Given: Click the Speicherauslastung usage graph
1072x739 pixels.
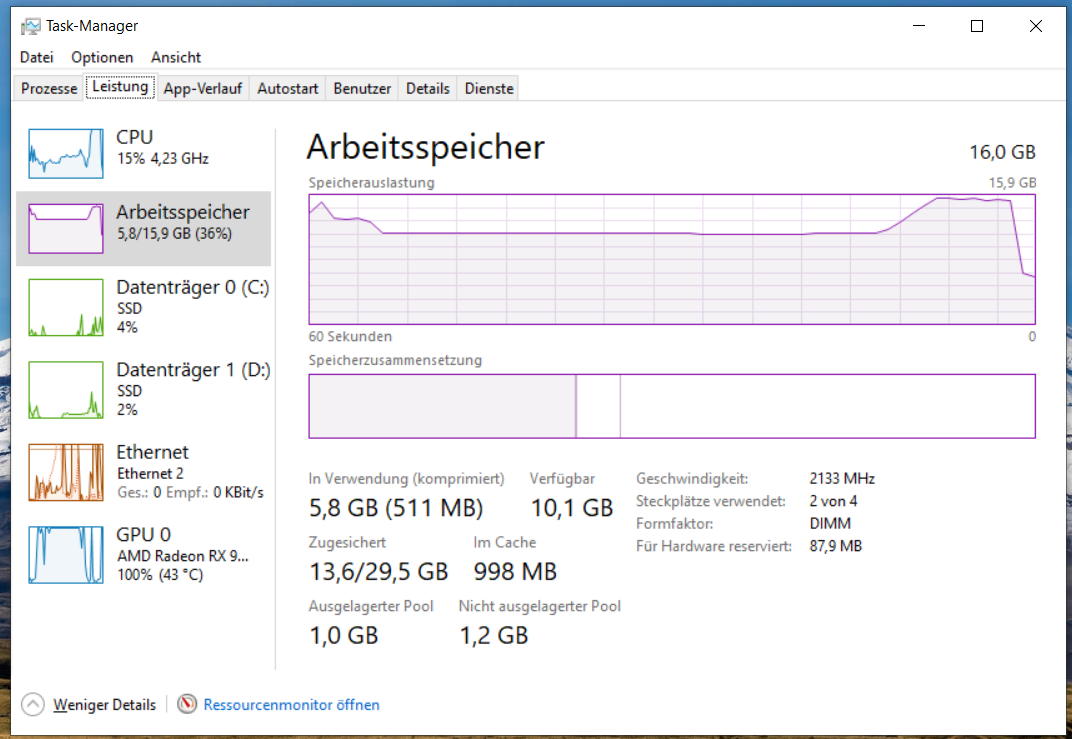Looking at the screenshot, I should 672,259.
